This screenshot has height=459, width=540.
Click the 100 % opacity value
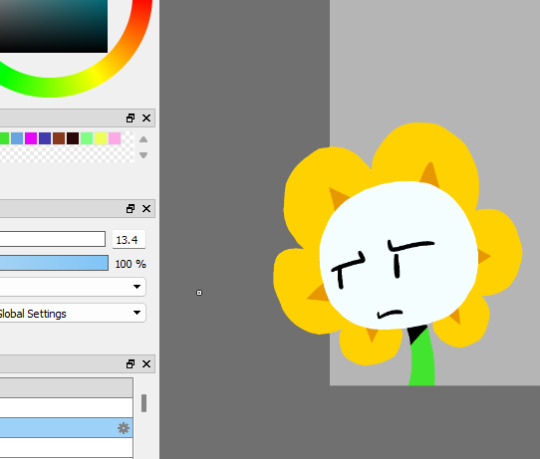131,264
